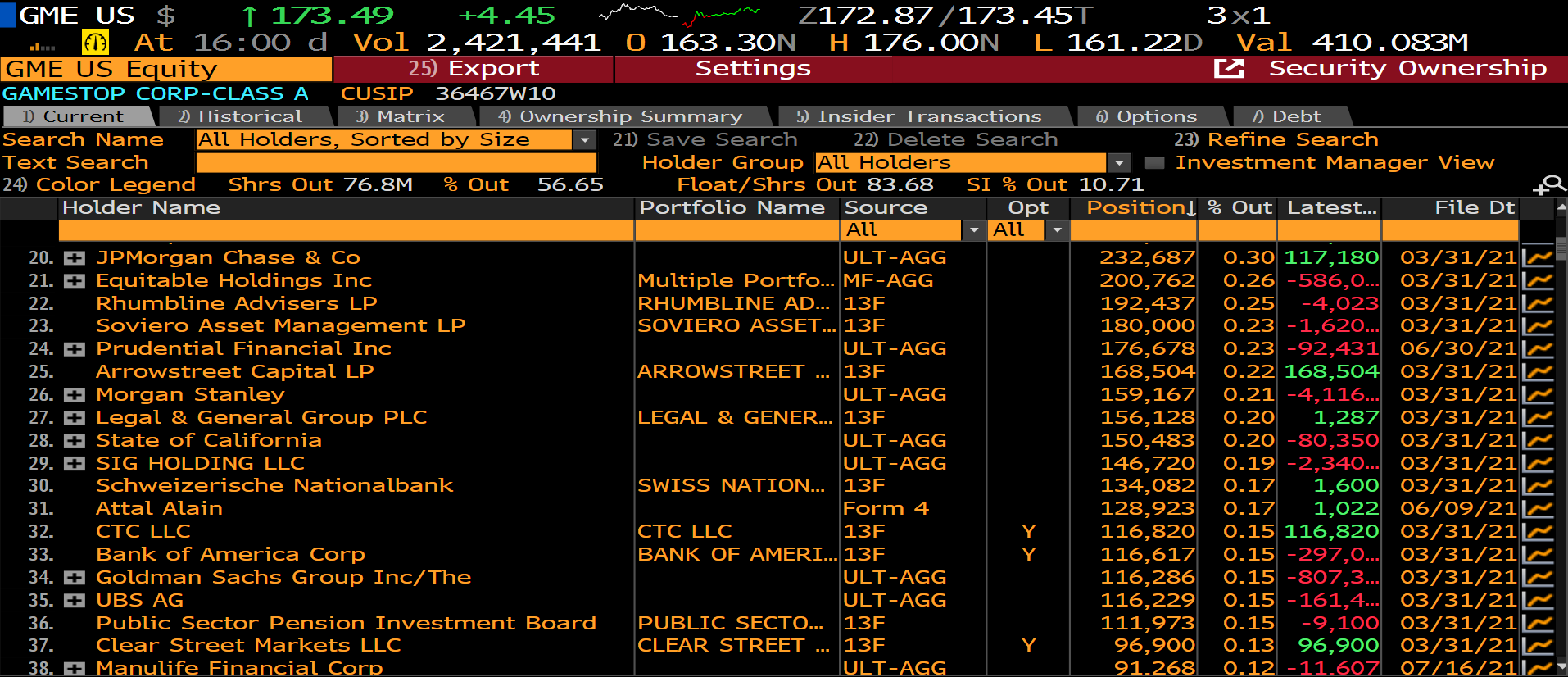Open chart icon for SIG HOLDING LLC row

(1538, 463)
